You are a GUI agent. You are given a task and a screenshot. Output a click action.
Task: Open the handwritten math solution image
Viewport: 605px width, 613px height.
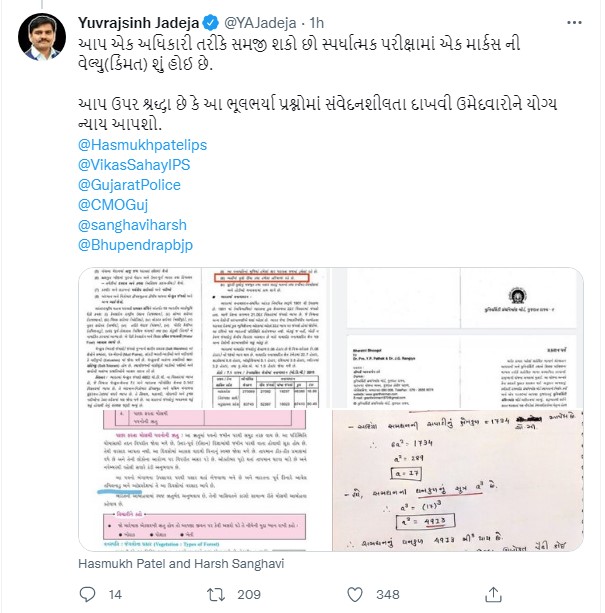[x=458, y=480]
